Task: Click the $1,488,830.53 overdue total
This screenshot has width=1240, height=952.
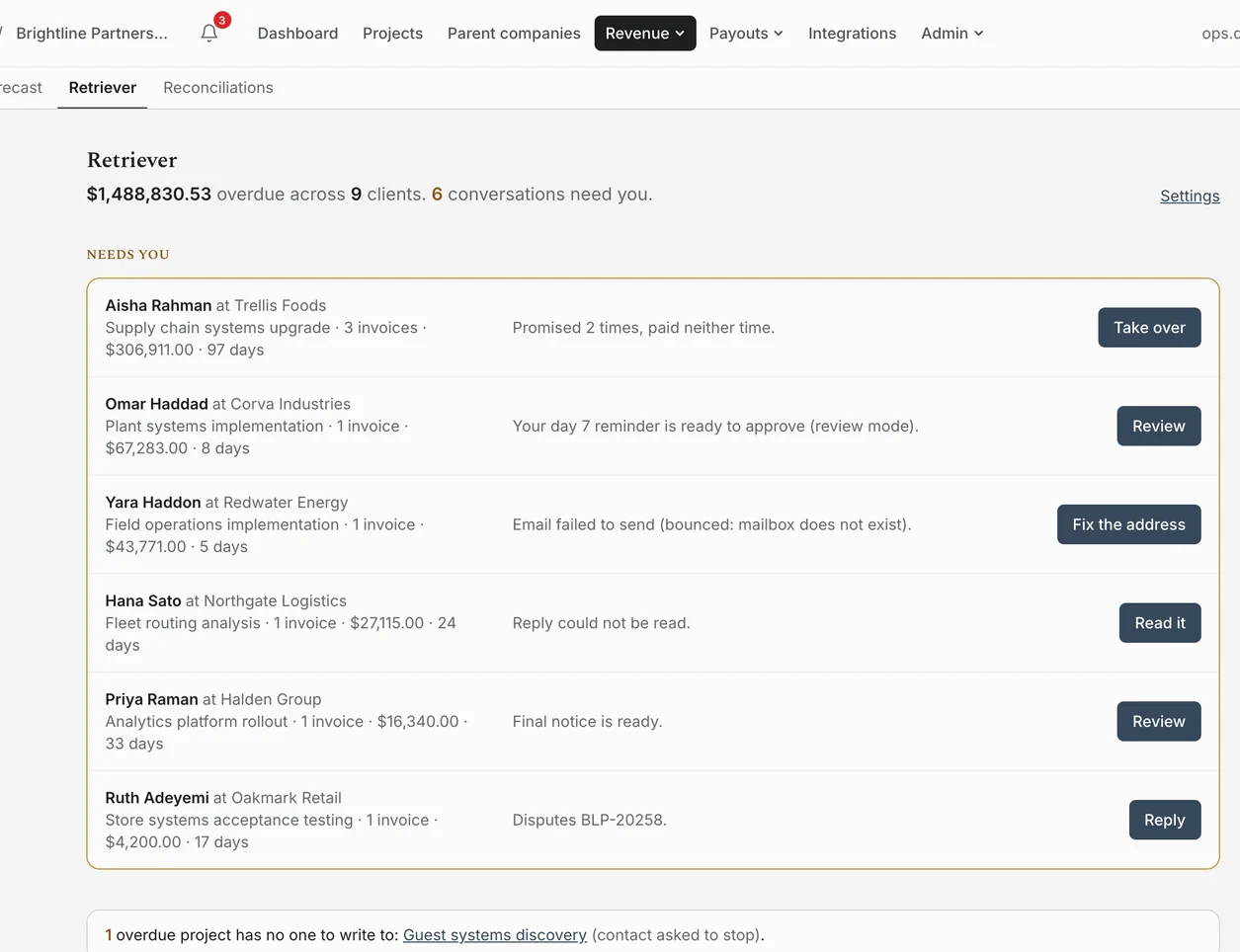Action: (x=149, y=194)
